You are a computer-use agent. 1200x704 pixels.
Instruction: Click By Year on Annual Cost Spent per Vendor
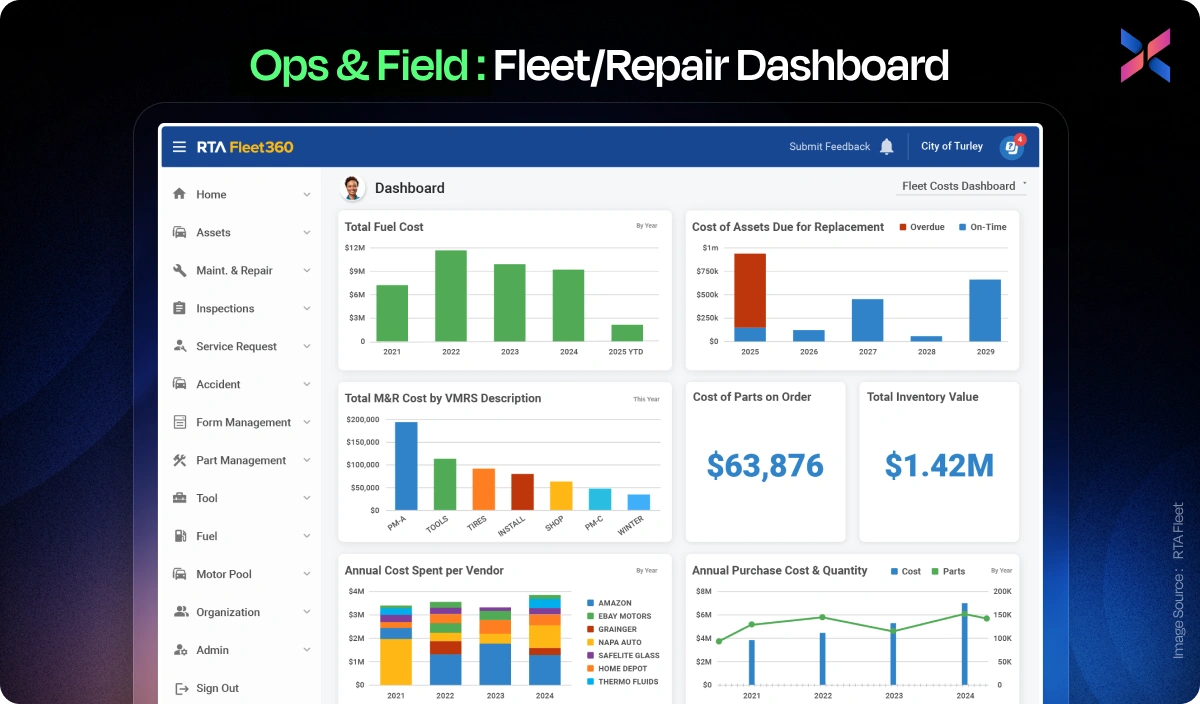pyautogui.click(x=647, y=570)
